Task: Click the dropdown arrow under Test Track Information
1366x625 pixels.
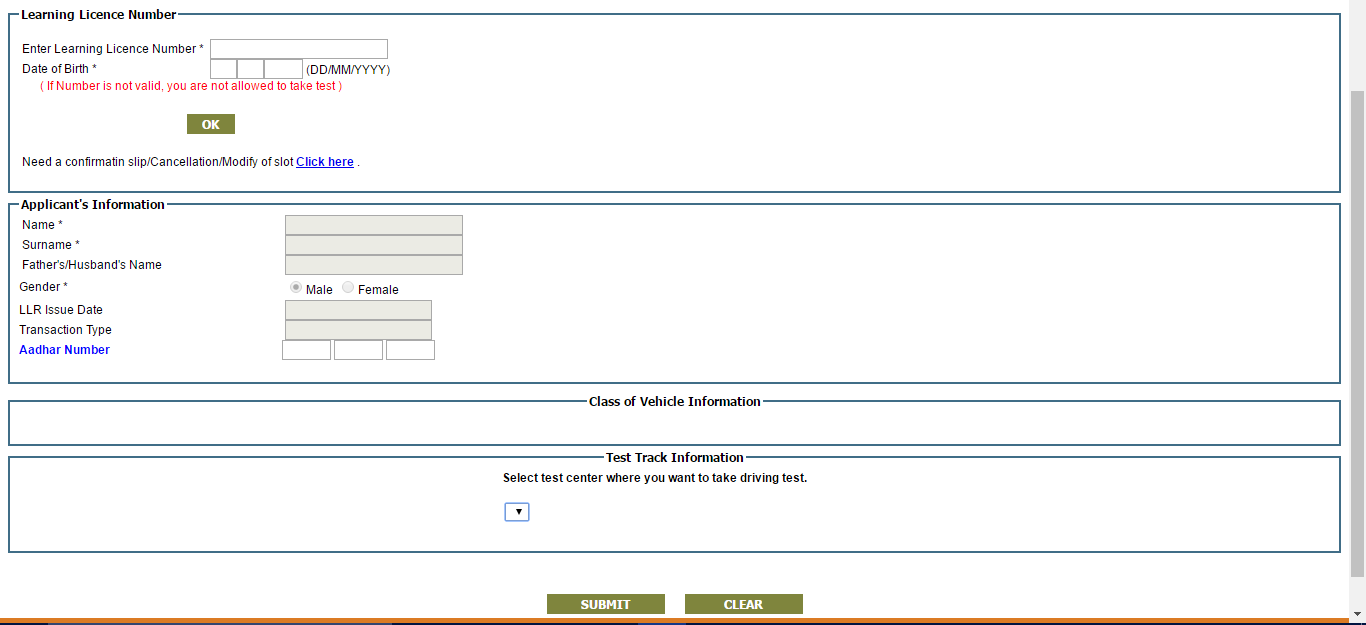Action: click(517, 511)
